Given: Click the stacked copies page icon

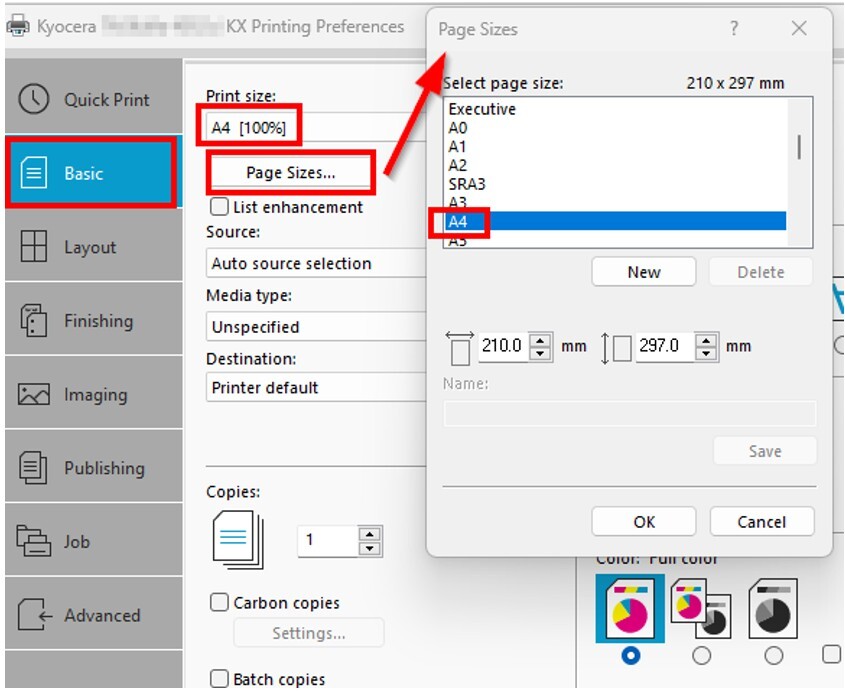Looking at the screenshot, I should click(x=238, y=539).
